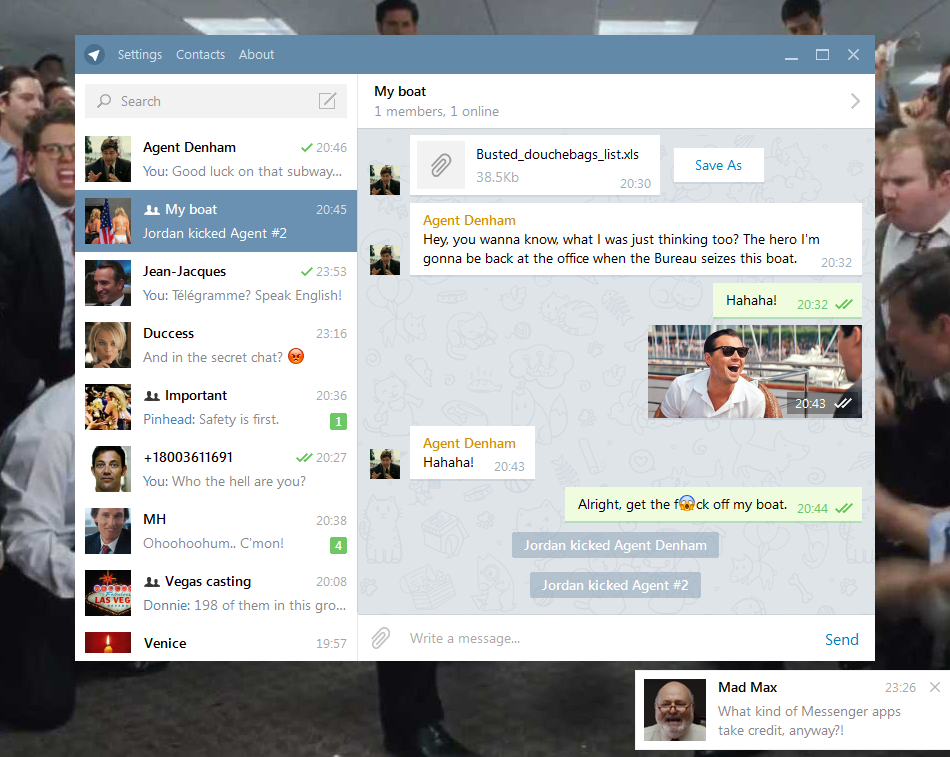Viewport: 950px width, 757px height.
Task: Click the My boat chat header title
Action: (400, 92)
